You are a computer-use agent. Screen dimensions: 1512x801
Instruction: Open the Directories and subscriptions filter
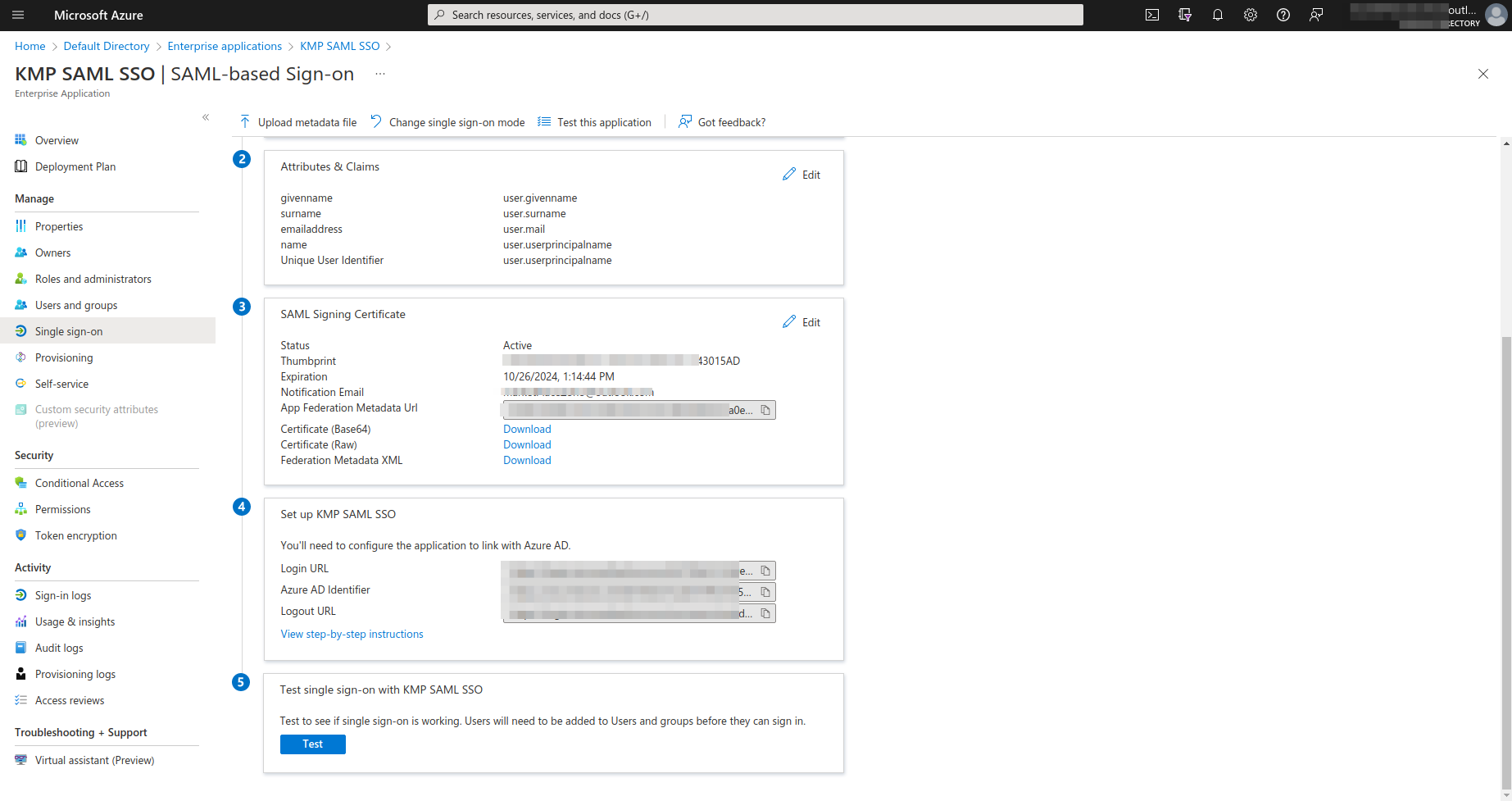[x=1185, y=15]
